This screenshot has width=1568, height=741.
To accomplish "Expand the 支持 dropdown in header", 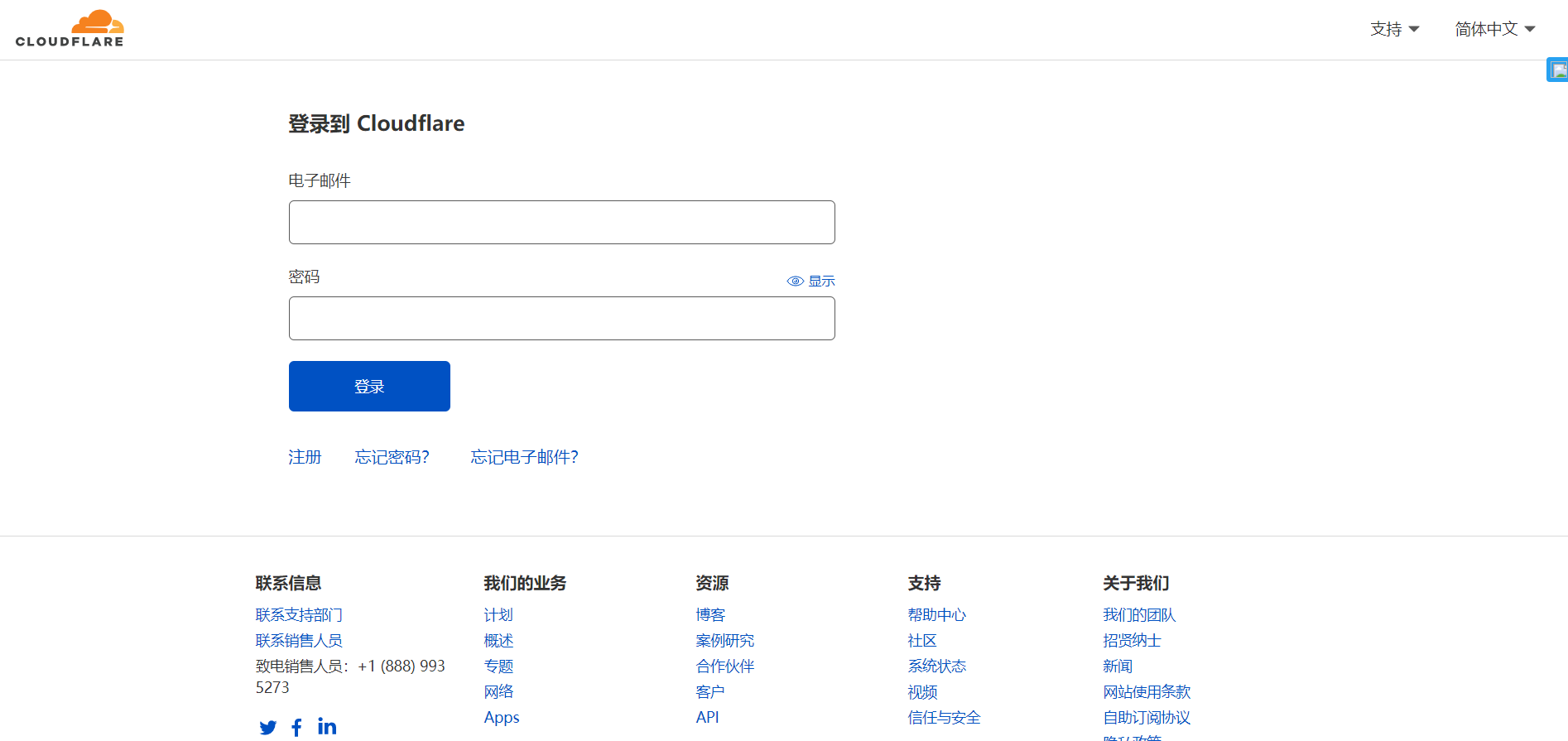I will (1395, 29).
